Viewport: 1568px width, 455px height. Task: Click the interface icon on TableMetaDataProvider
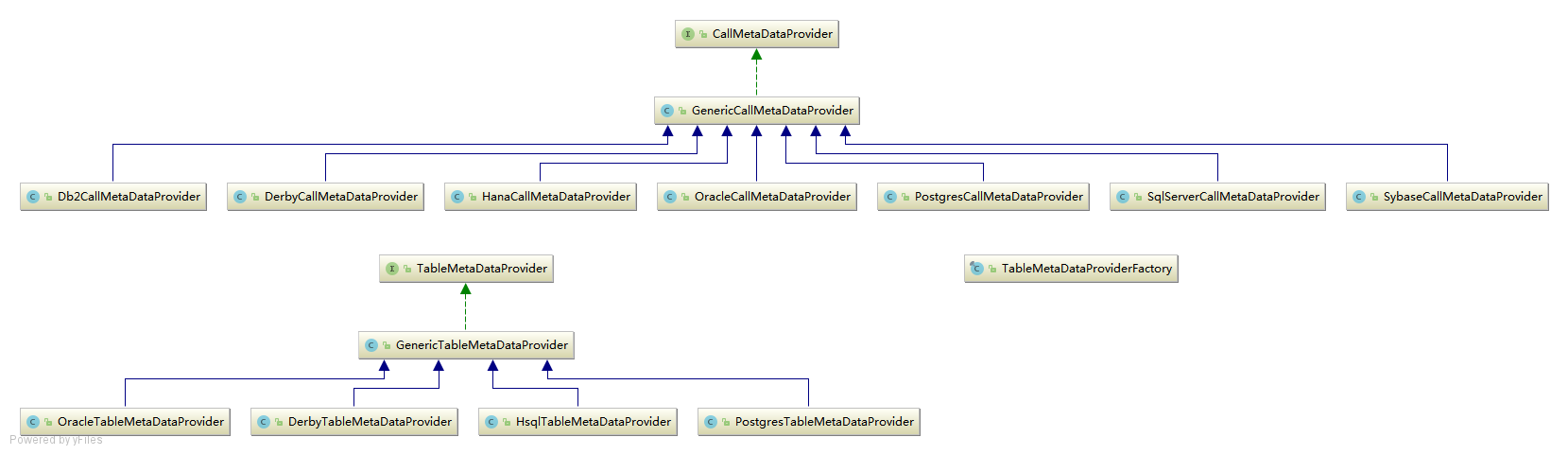pos(392,269)
